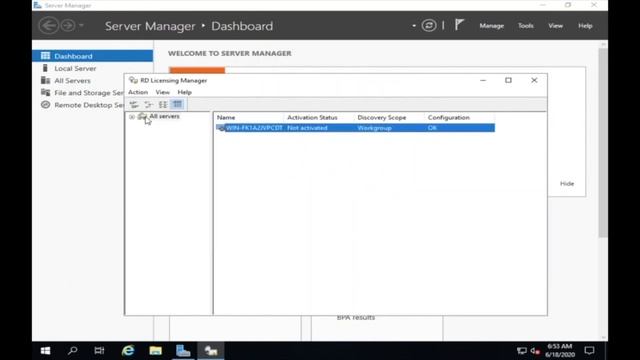Viewport: 640px width, 360px height.
Task: Click the Server Manager vertical scrollbar
Action: click(603, 142)
